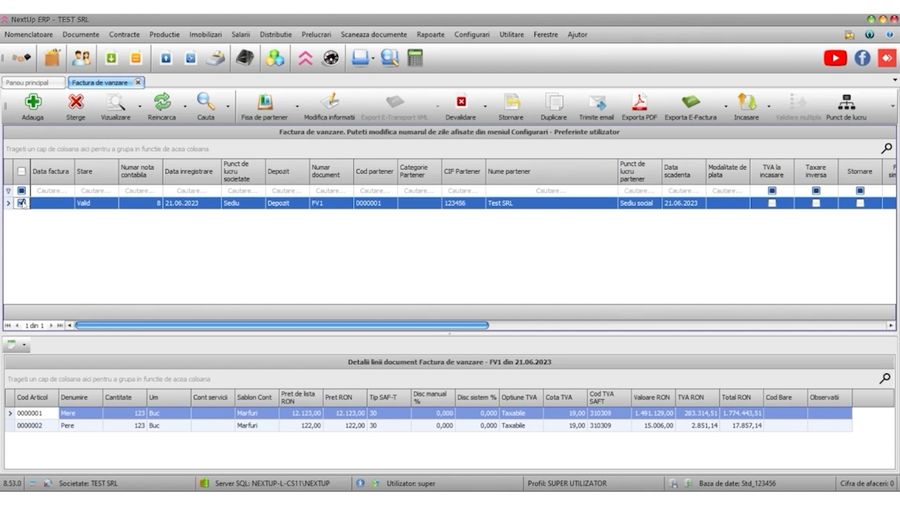
Task: Click the Stornare button
Action: 510,102
